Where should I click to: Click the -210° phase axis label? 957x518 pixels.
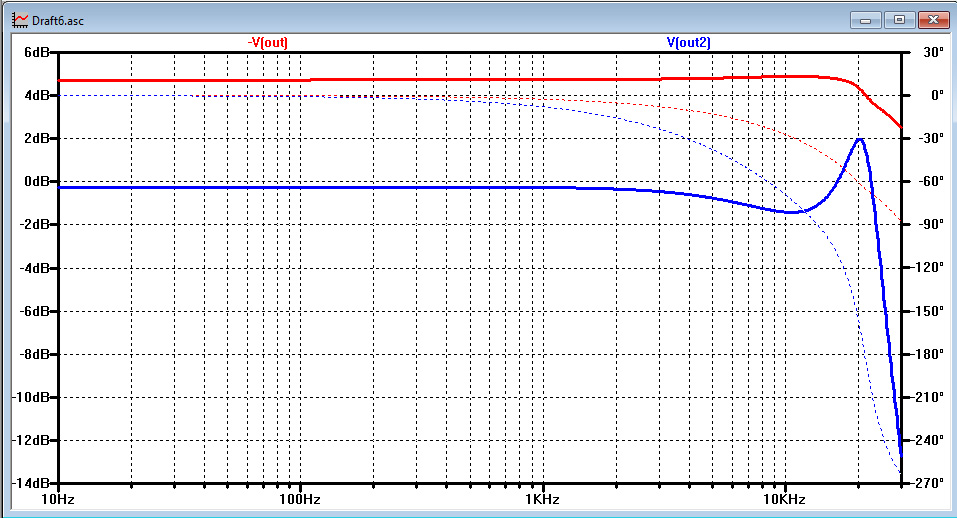point(928,397)
